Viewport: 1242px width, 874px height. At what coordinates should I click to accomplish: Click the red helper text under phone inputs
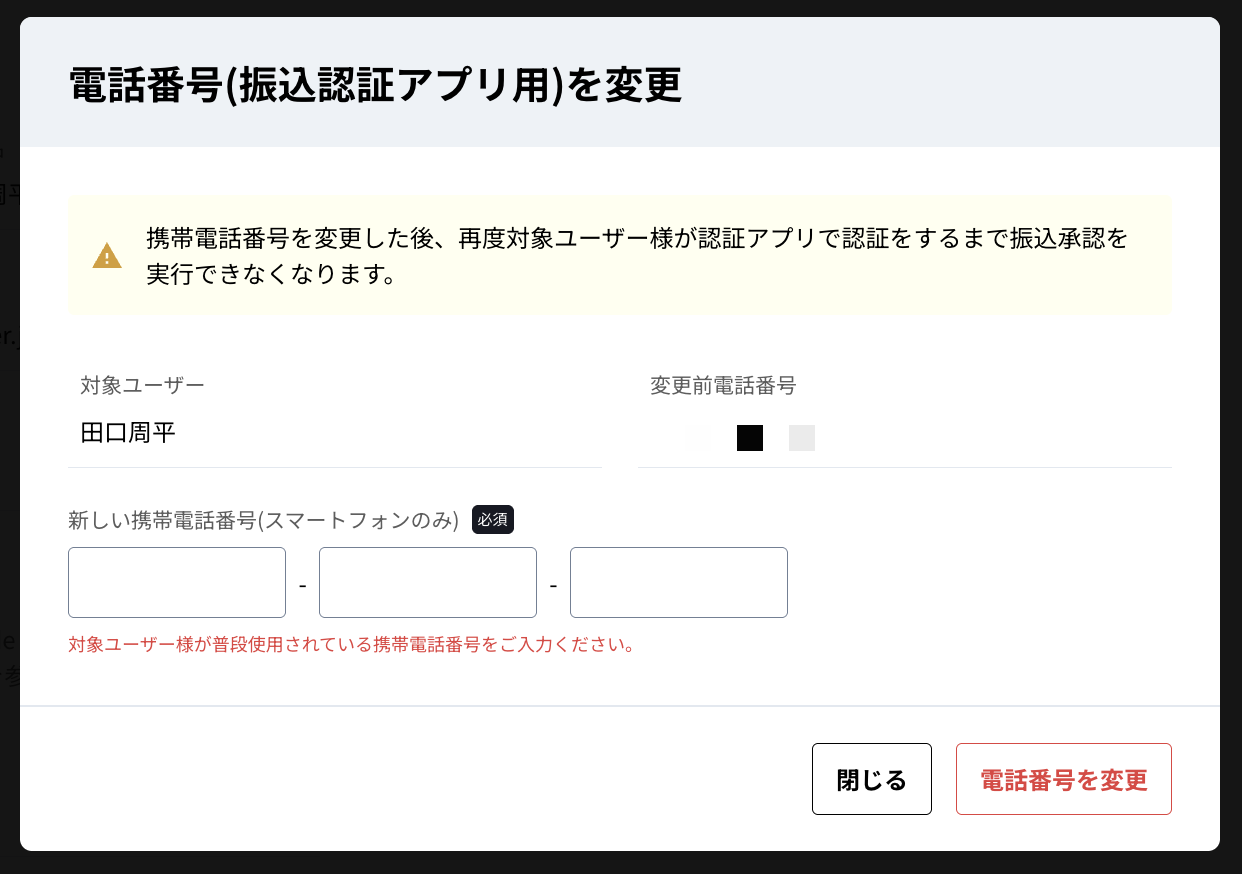[x=352, y=645]
